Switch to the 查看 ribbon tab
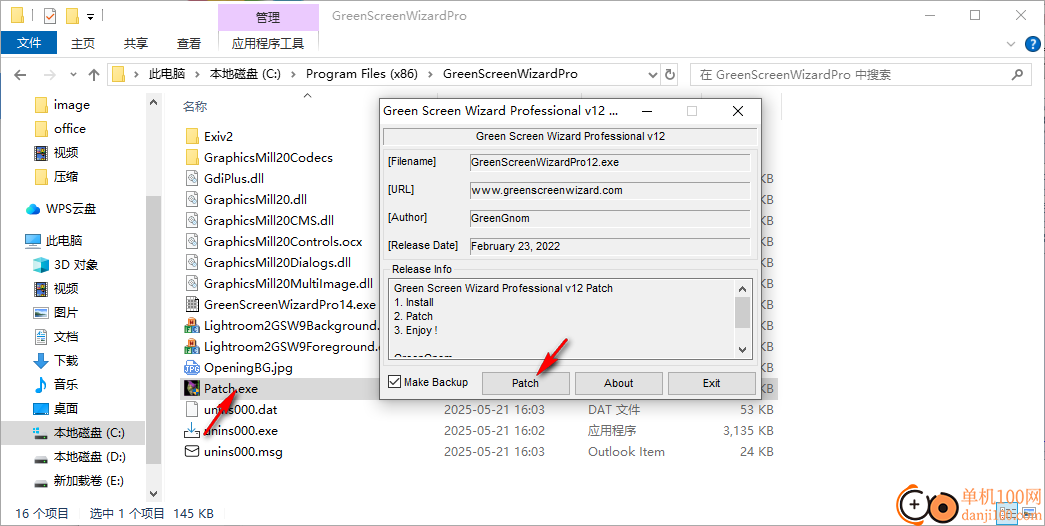The height and width of the screenshot is (526, 1045). point(189,43)
